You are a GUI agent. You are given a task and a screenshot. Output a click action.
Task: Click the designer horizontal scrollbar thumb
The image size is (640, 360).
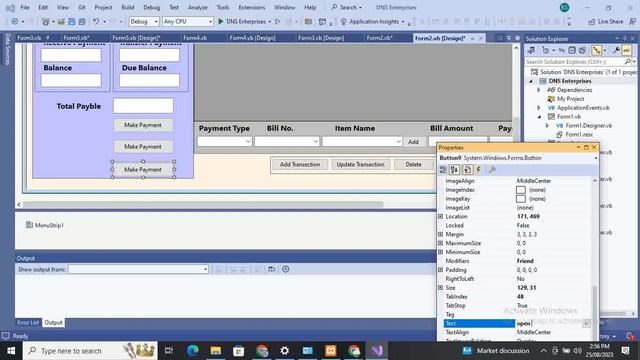[x=203, y=204]
